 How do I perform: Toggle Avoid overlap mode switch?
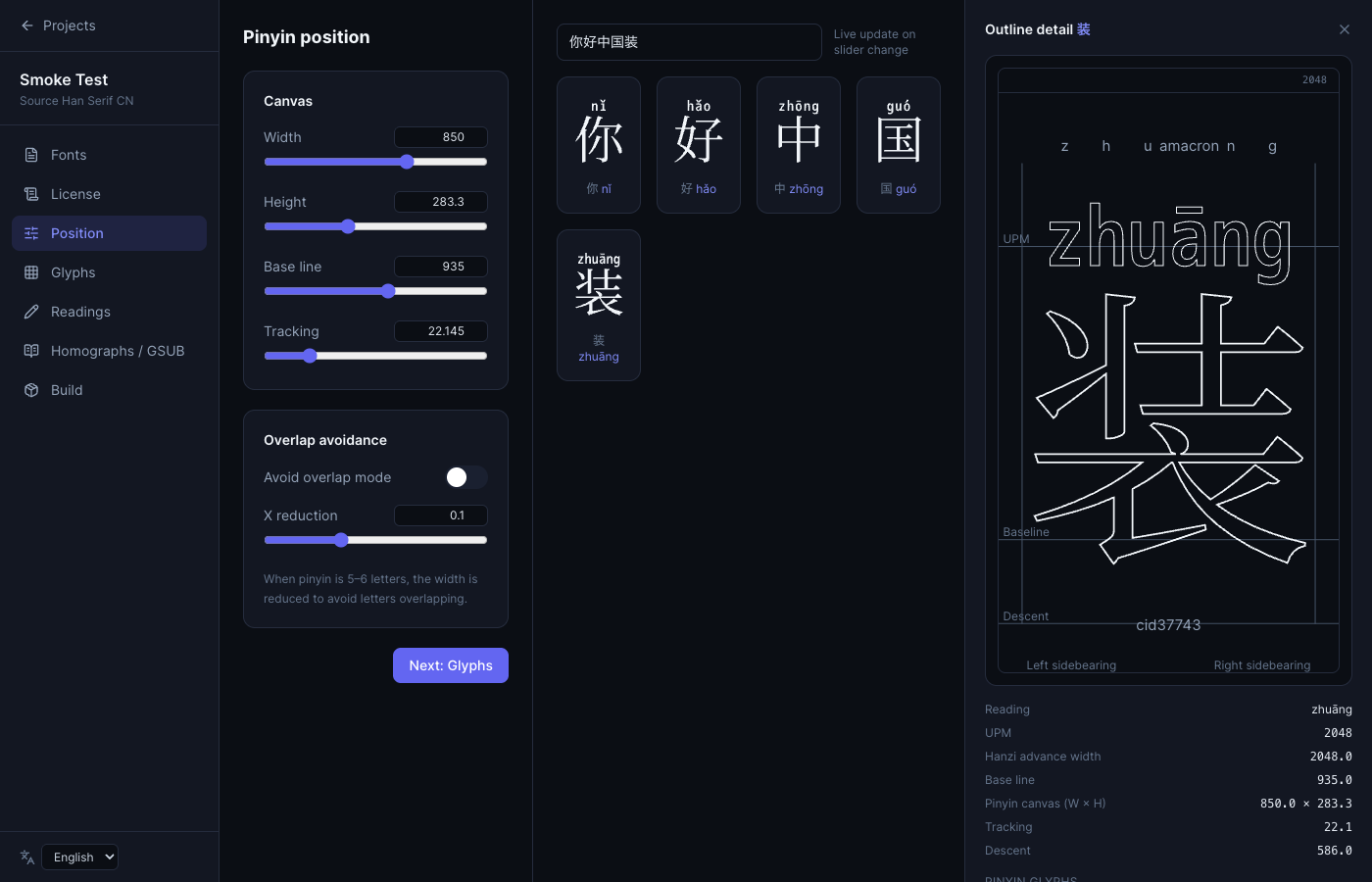coord(466,477)
